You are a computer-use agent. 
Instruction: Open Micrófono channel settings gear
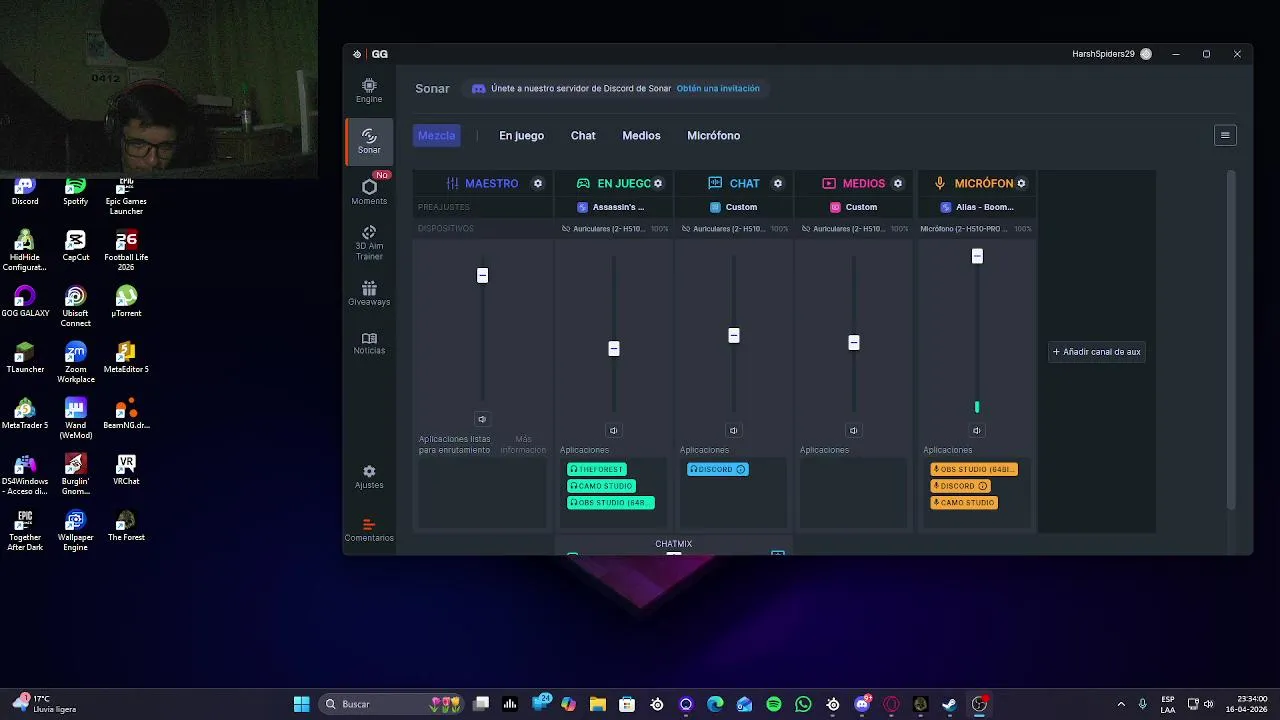(x=1021, y=183)
